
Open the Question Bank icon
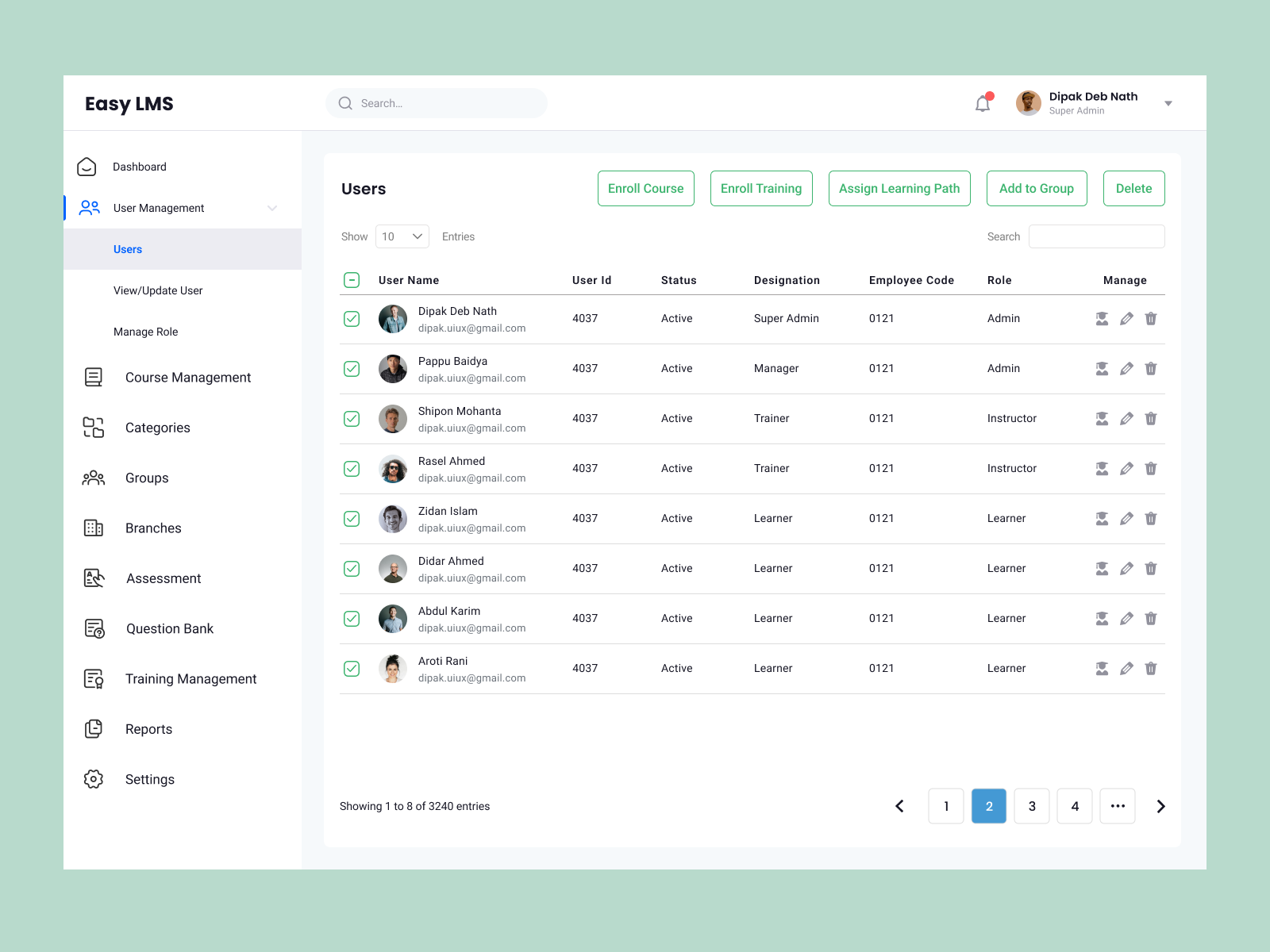pyautogui.click(x=93, y=628)
